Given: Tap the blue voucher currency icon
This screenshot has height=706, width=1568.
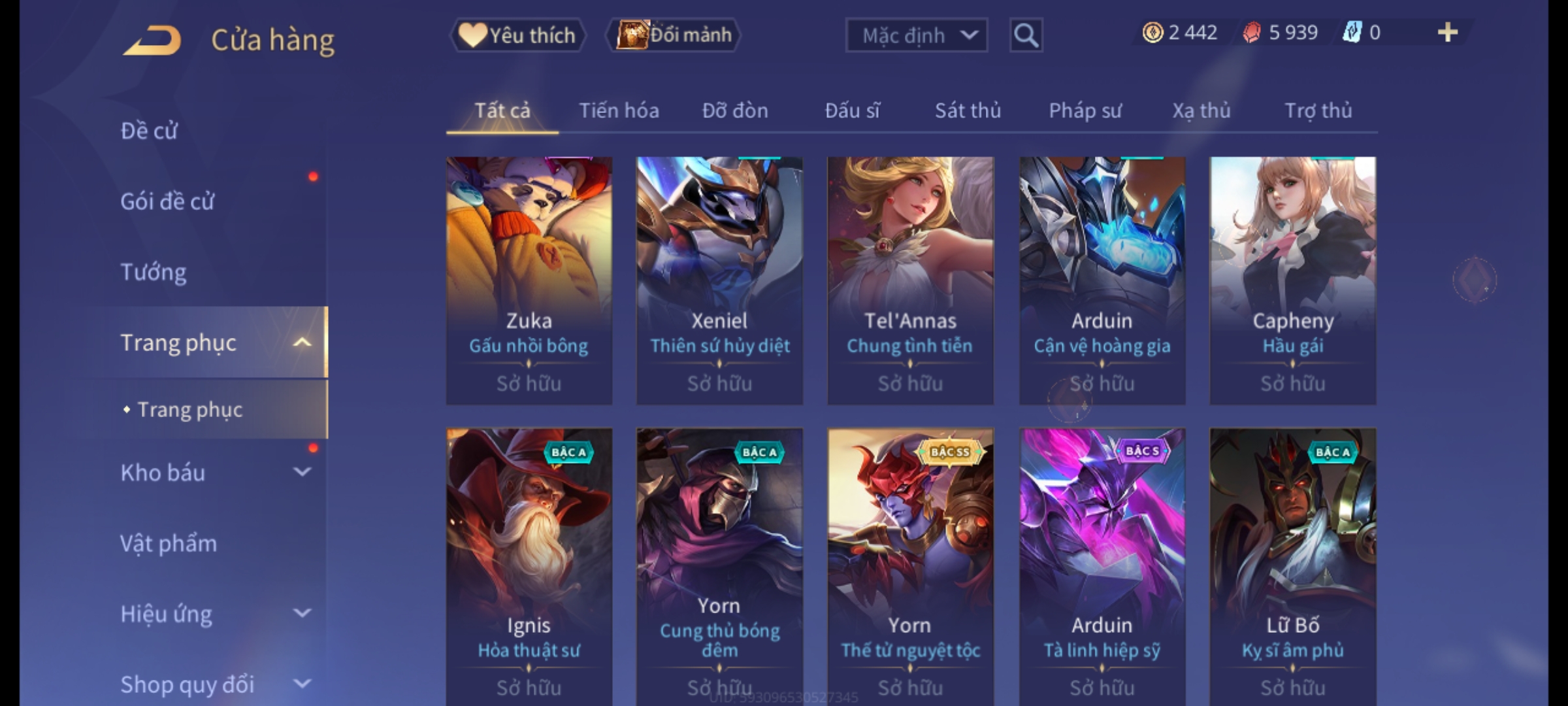Looking at the screenshot, I should click(x=1351, y=32).
